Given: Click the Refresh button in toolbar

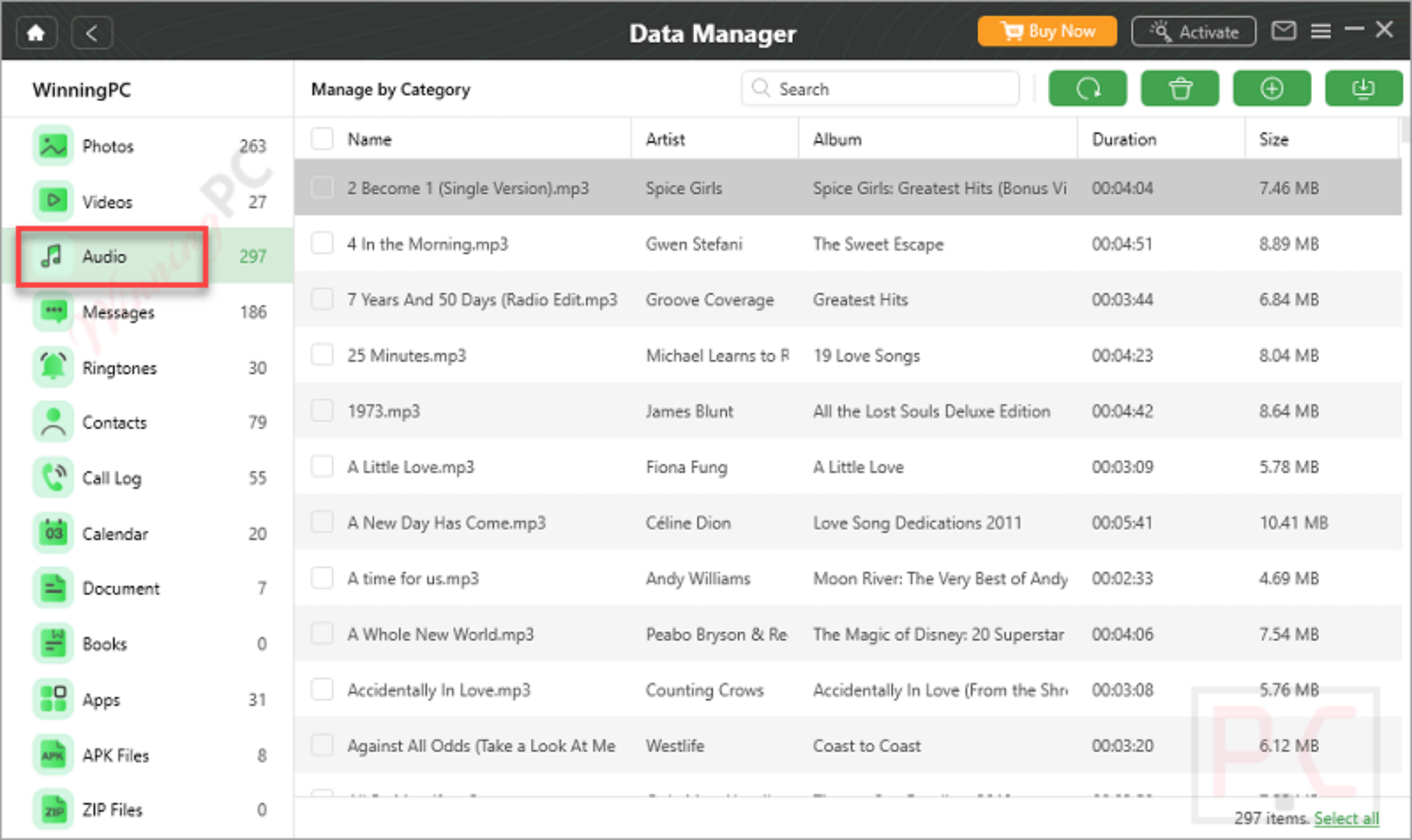Looking at the screenshot, I should pos(1087,88).
